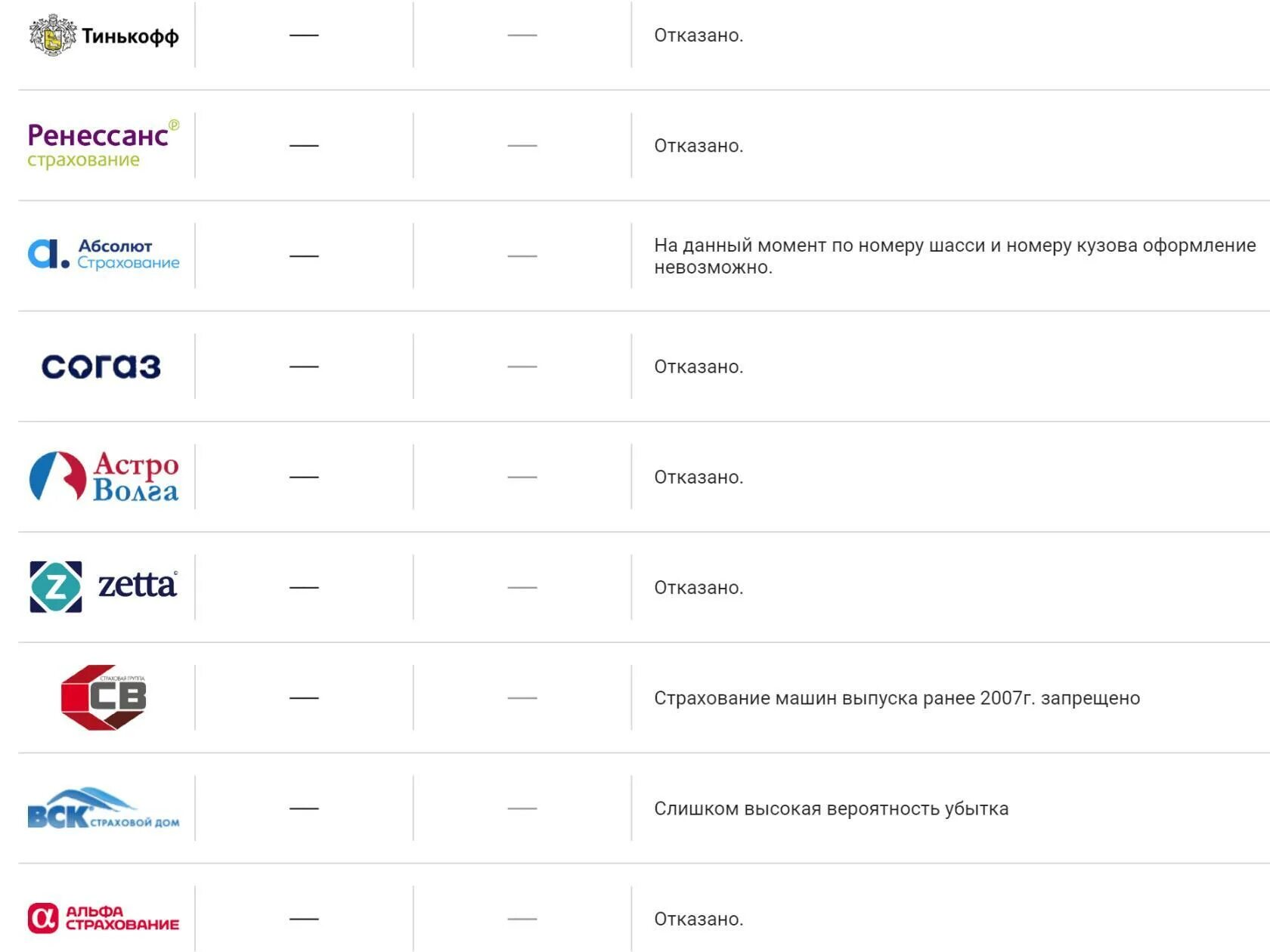This screenshot has width=1270, height=952.
Task: Click the Zetta insurance logo
Action: pos(104,586)
